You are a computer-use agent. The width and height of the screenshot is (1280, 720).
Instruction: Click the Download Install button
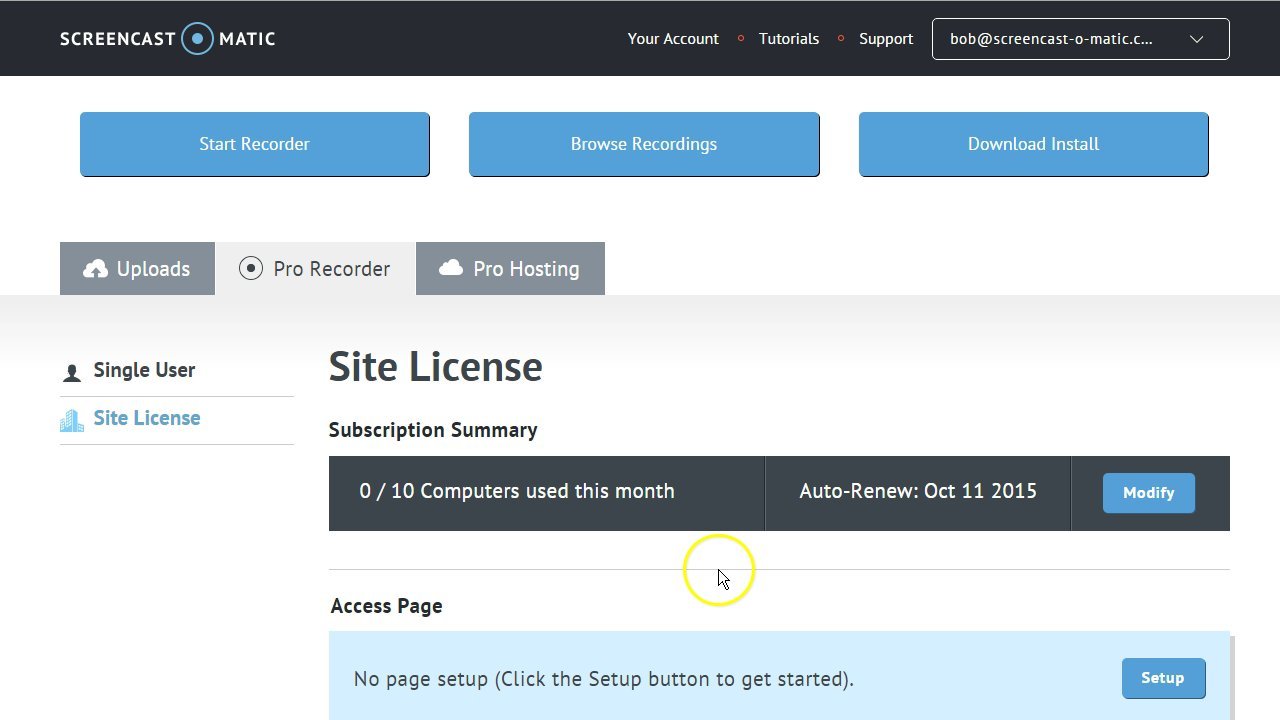pos(1034,144)
